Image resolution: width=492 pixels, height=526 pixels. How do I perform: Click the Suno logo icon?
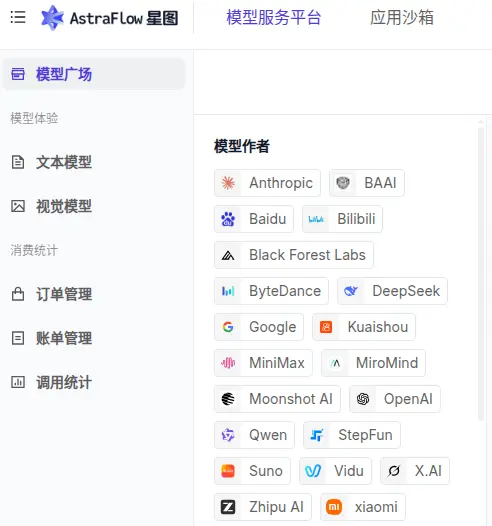[228, 471]
